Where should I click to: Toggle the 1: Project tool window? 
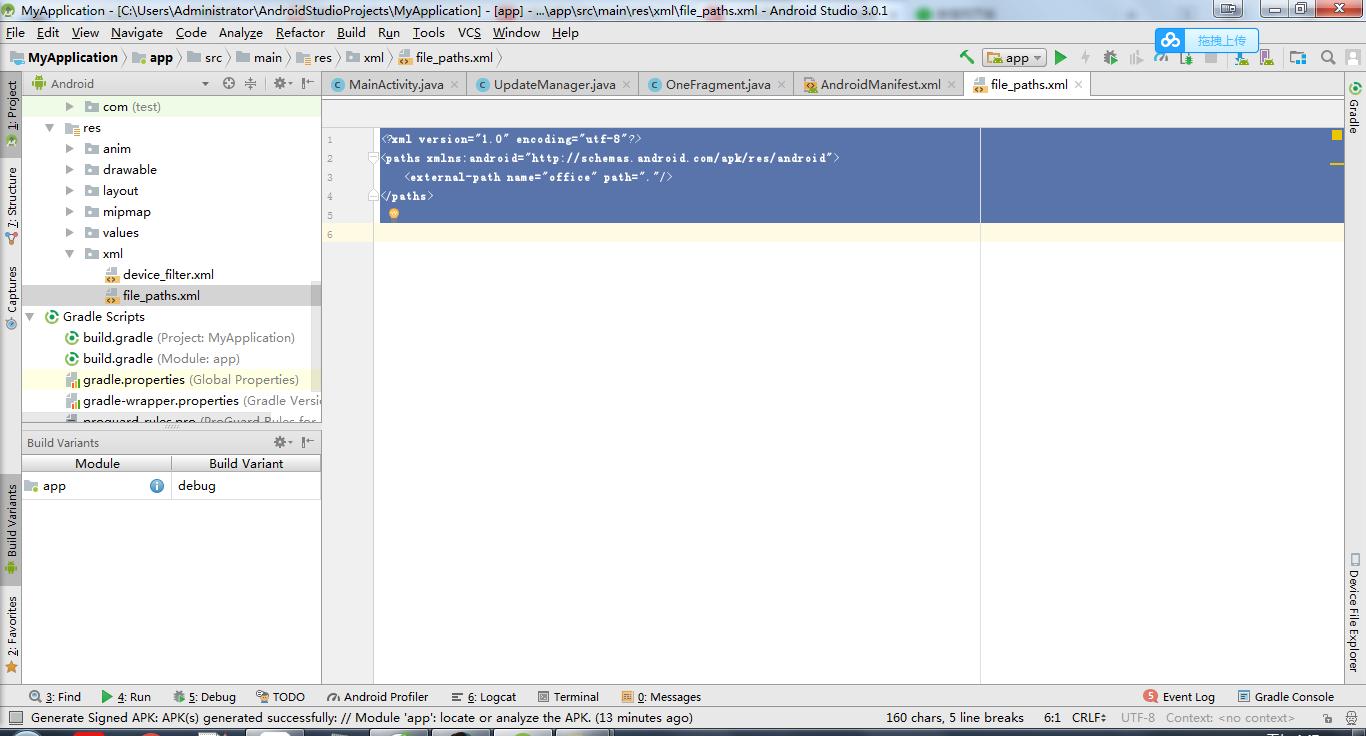12,113
